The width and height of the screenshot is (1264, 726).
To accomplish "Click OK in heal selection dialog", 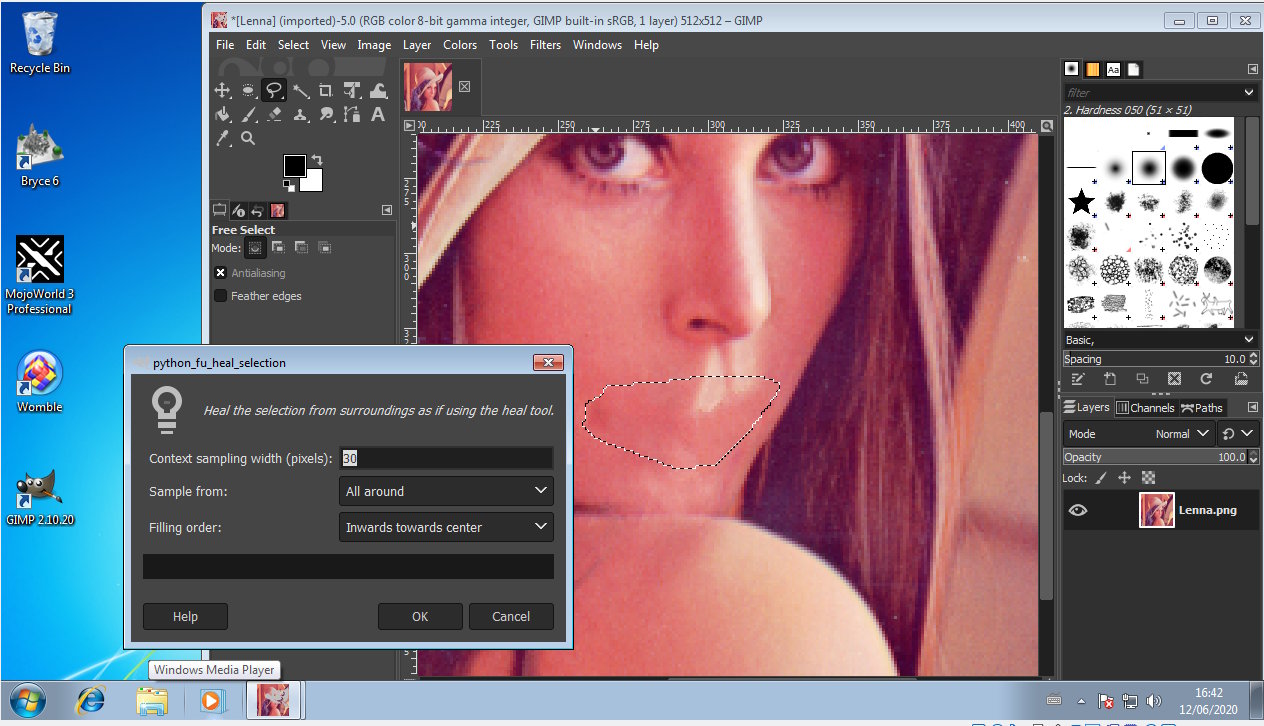I will tap(420, 616).
